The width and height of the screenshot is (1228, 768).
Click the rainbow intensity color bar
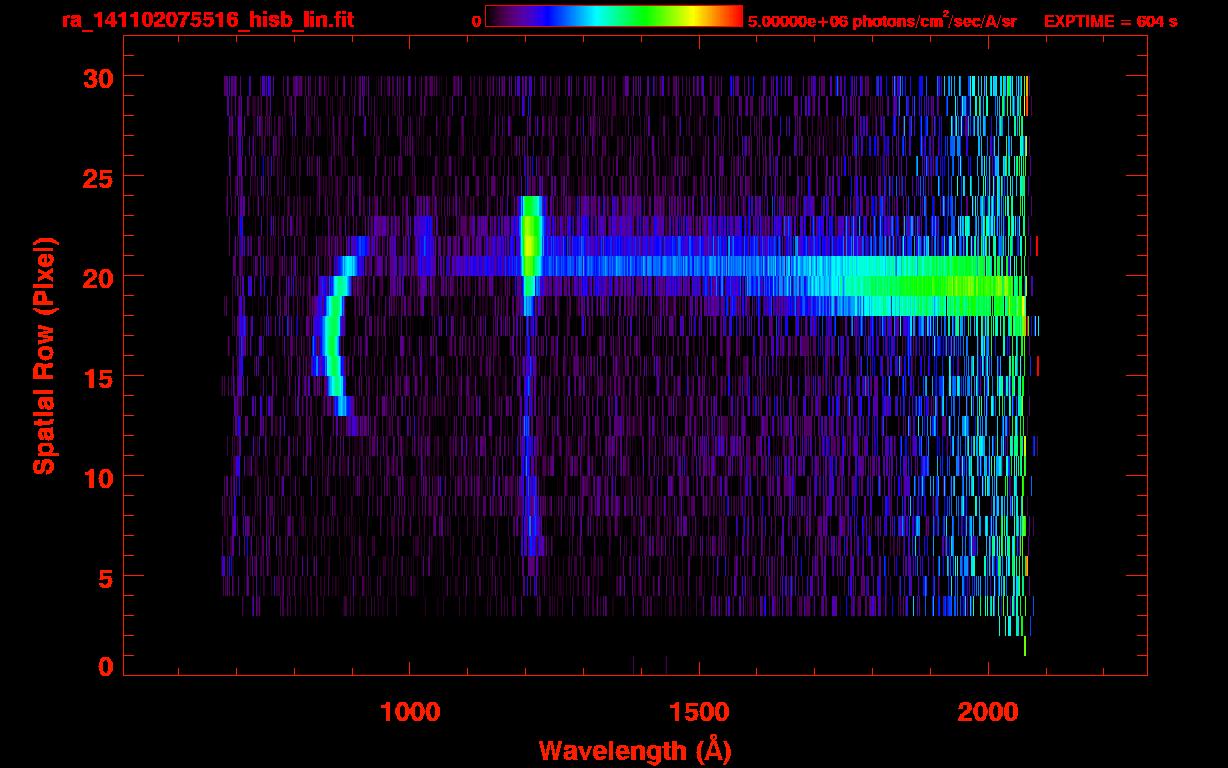click(614, 17)
